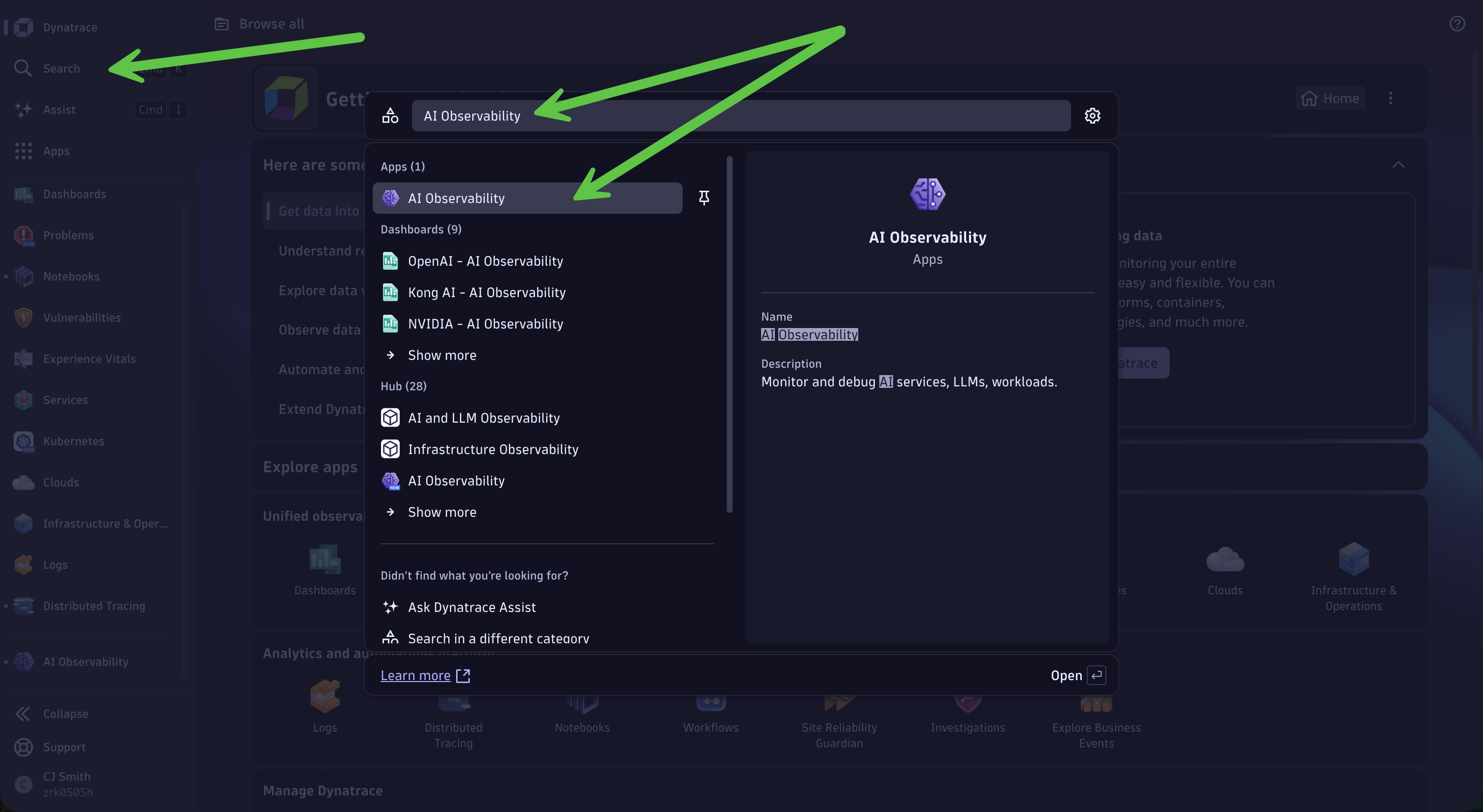Collapse the right panel using the chevron
This screenshot has height=812, width=1483.
click(x=1399, y=166)
